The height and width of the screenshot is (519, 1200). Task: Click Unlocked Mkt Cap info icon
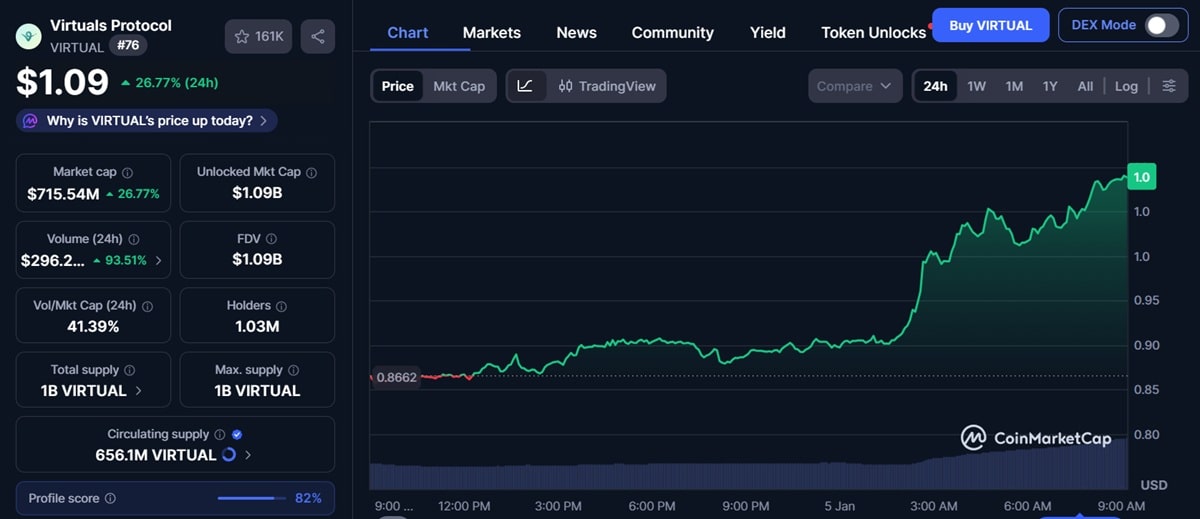[311, 172]
